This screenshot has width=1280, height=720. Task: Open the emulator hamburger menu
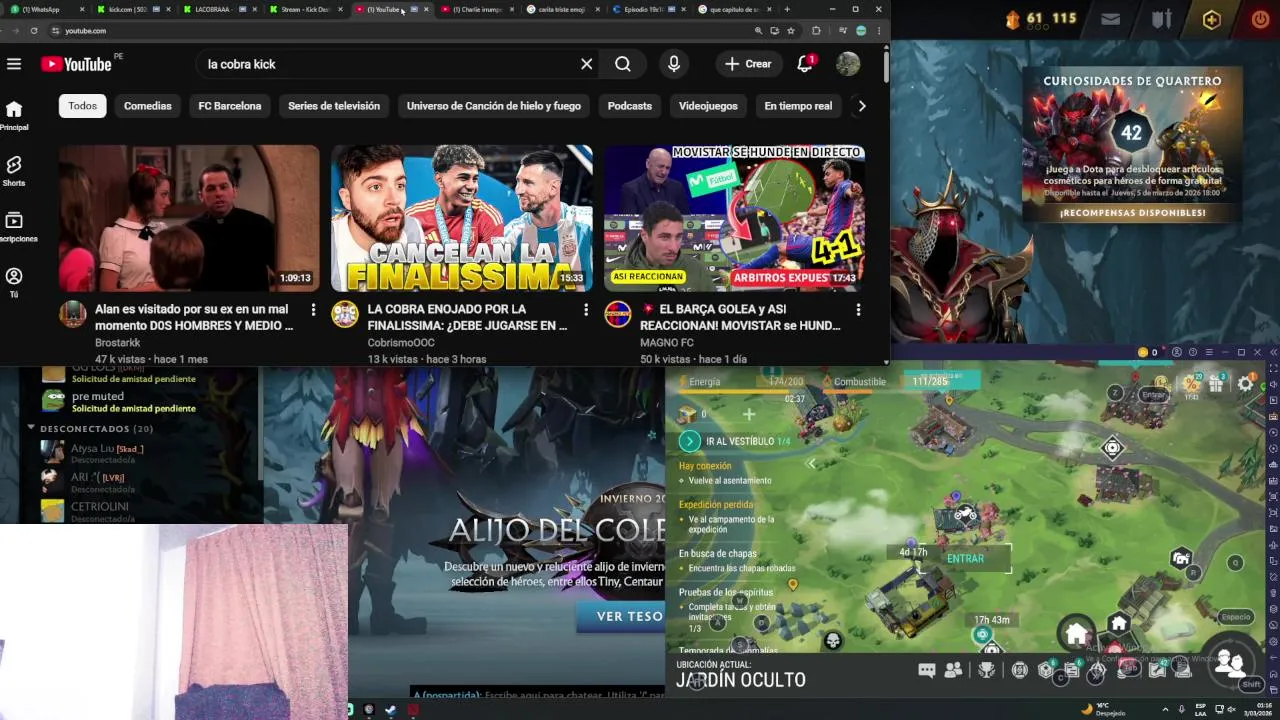1207,352
